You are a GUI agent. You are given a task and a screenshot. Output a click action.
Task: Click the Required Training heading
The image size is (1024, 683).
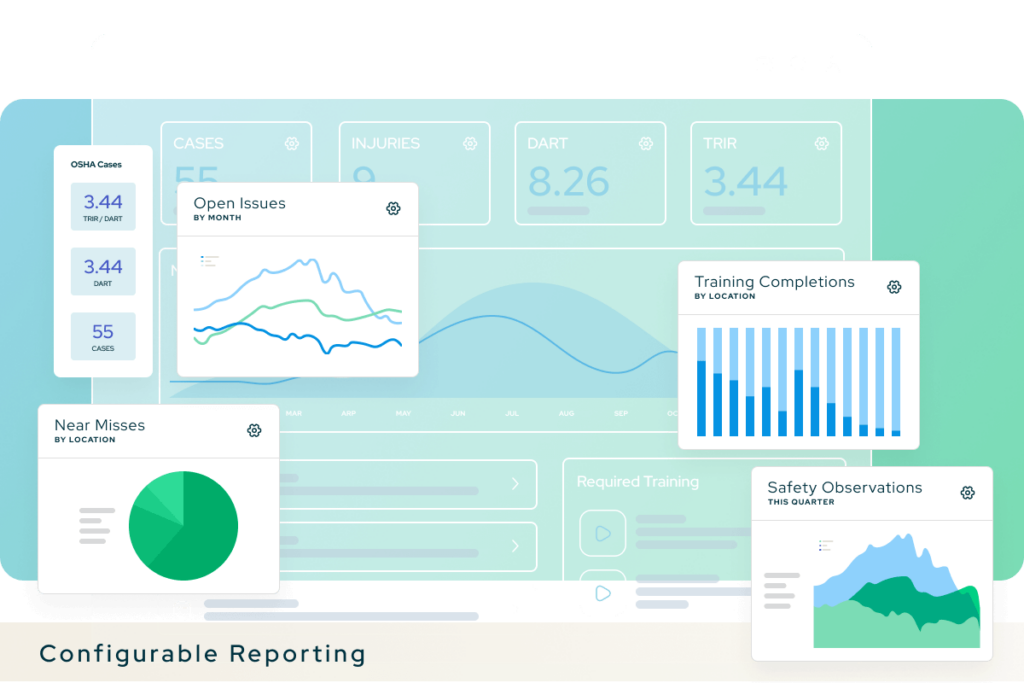[x=637, y=482]
